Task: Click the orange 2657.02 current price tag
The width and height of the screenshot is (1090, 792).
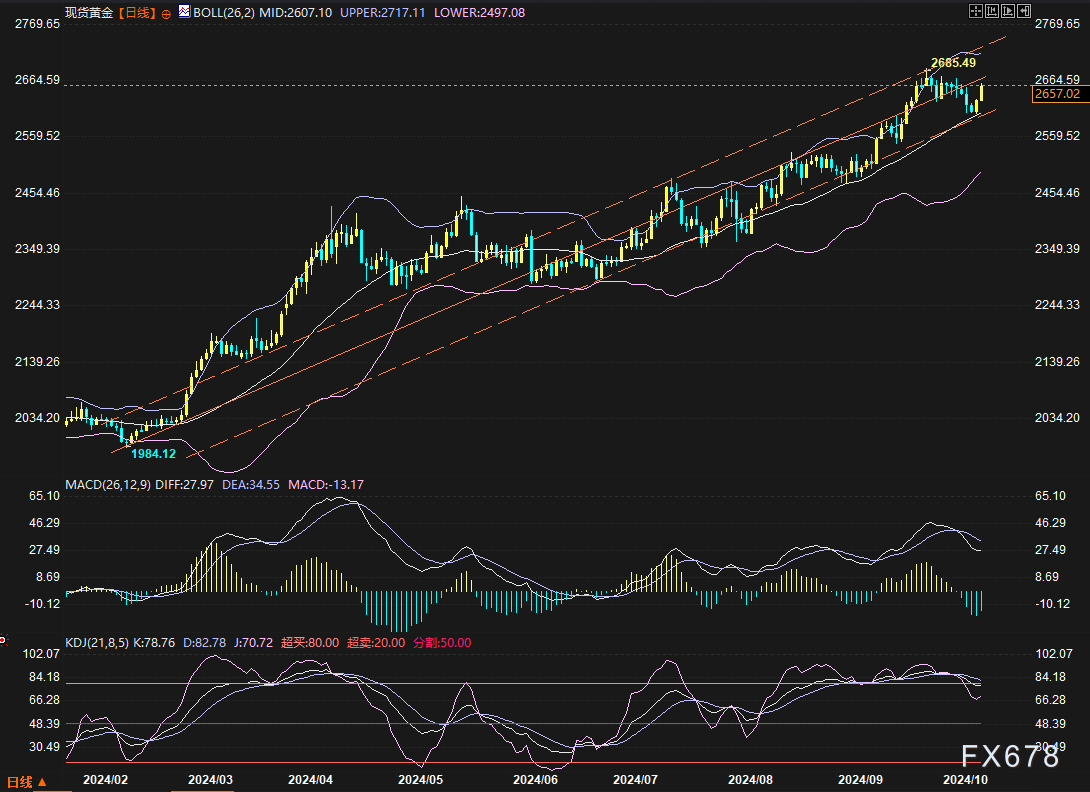Action: coord(1058,94)
